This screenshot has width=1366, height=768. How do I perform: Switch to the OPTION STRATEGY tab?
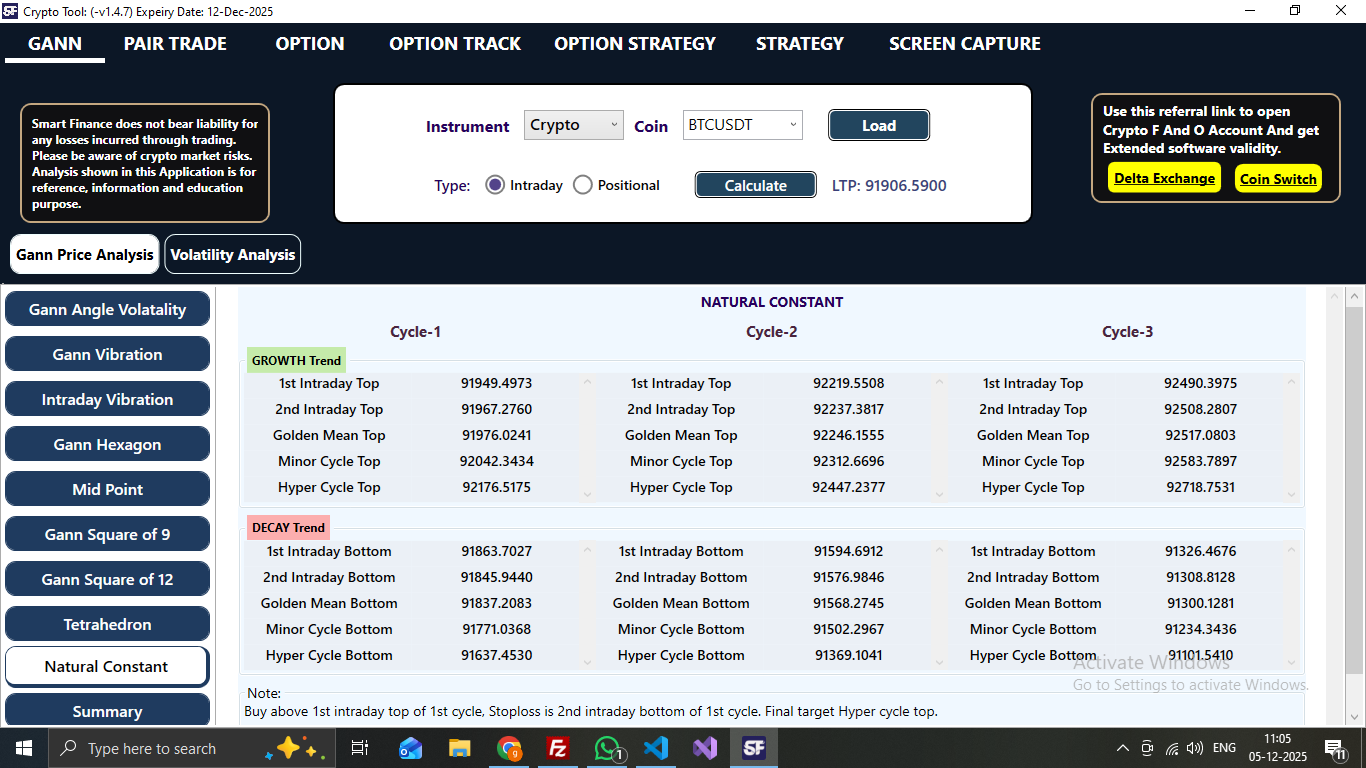634,44
